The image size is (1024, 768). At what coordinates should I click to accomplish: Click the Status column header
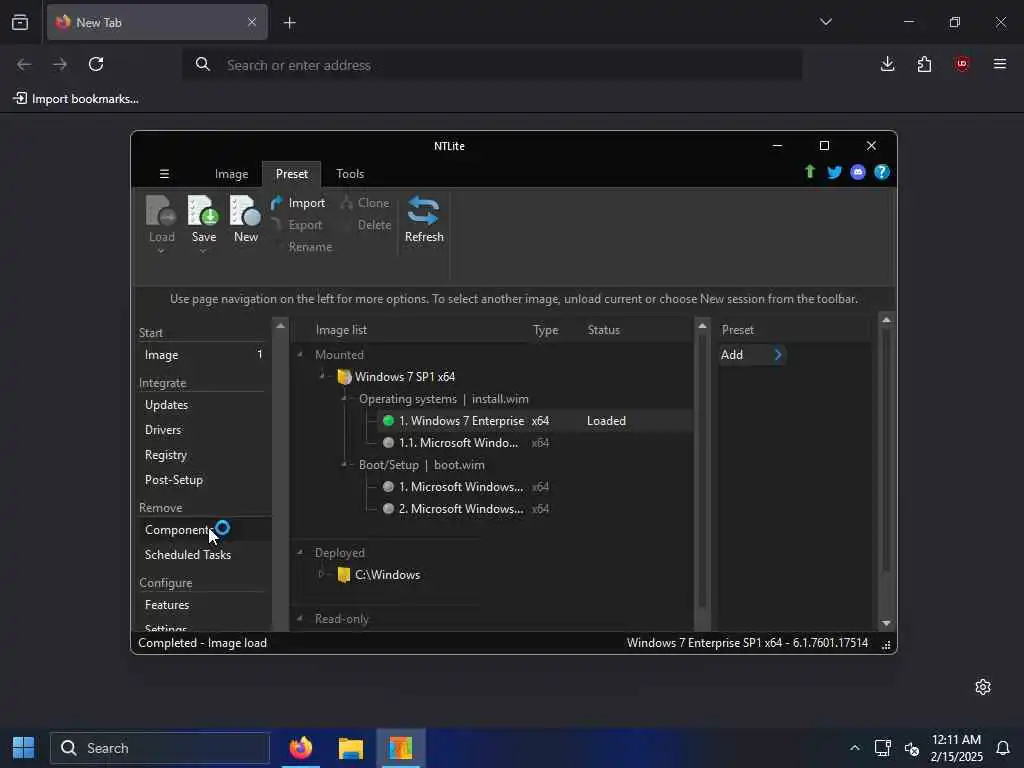pyautogui.click(x=603, y=330)
